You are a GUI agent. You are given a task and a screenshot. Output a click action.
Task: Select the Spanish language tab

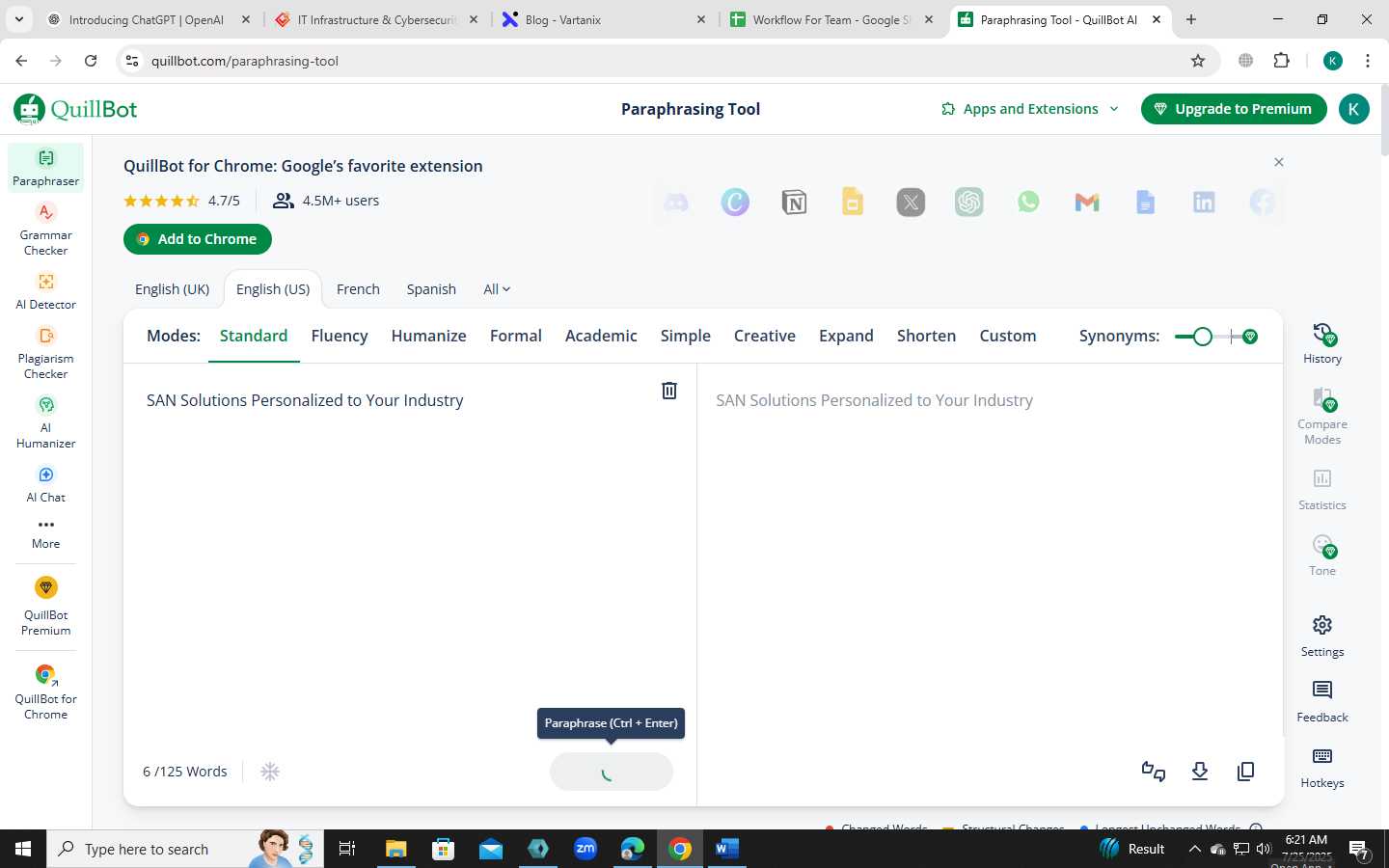(431, 289)
